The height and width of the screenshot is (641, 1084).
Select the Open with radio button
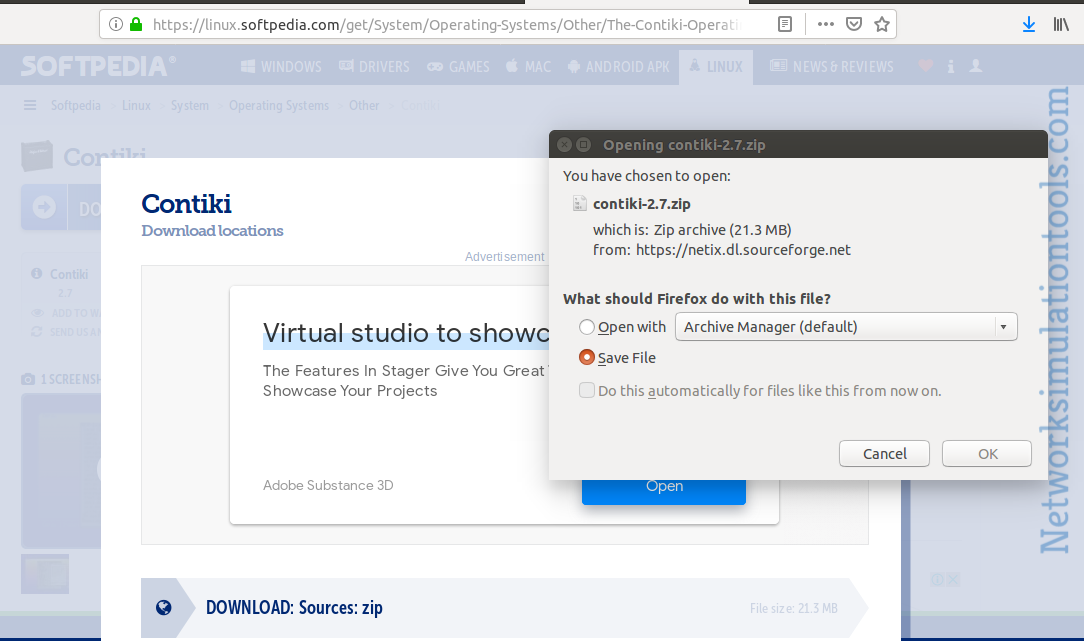point(586,326)
